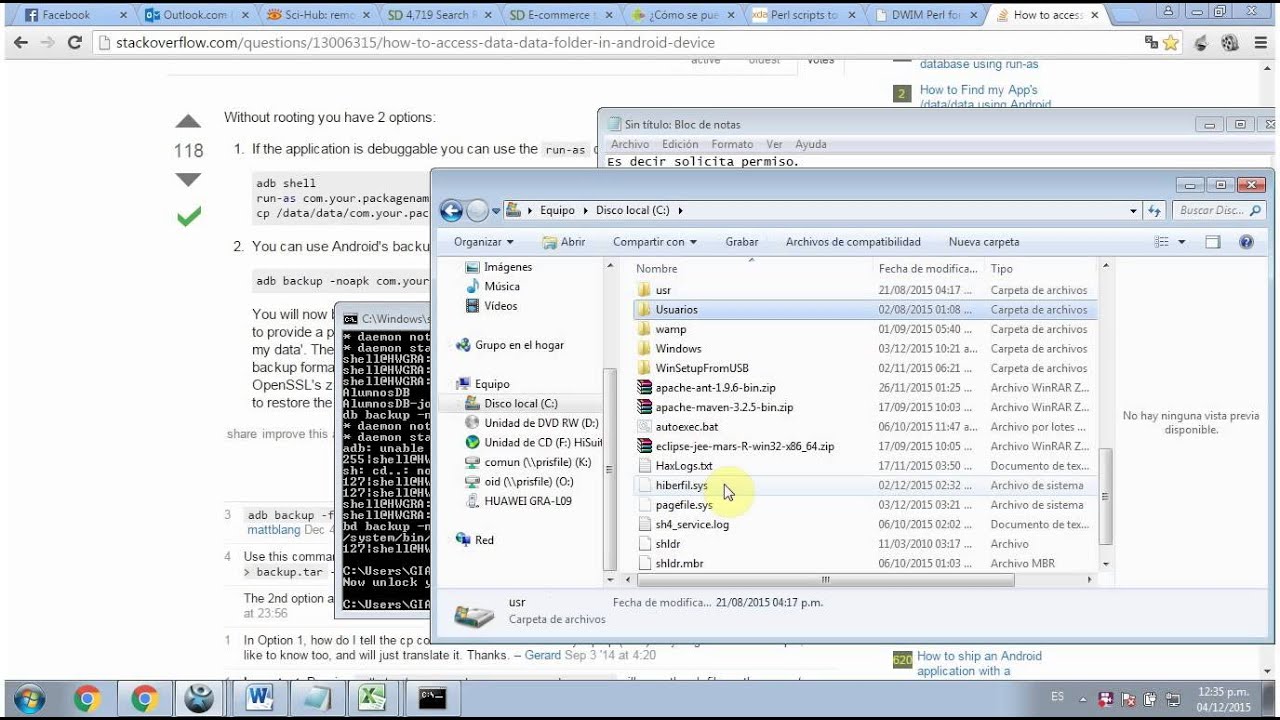Image resolution: width=1280 pixels, height=720 pixels.
Task: Upvote the Stack Overflow answer
Action: (x=188, y=122)
